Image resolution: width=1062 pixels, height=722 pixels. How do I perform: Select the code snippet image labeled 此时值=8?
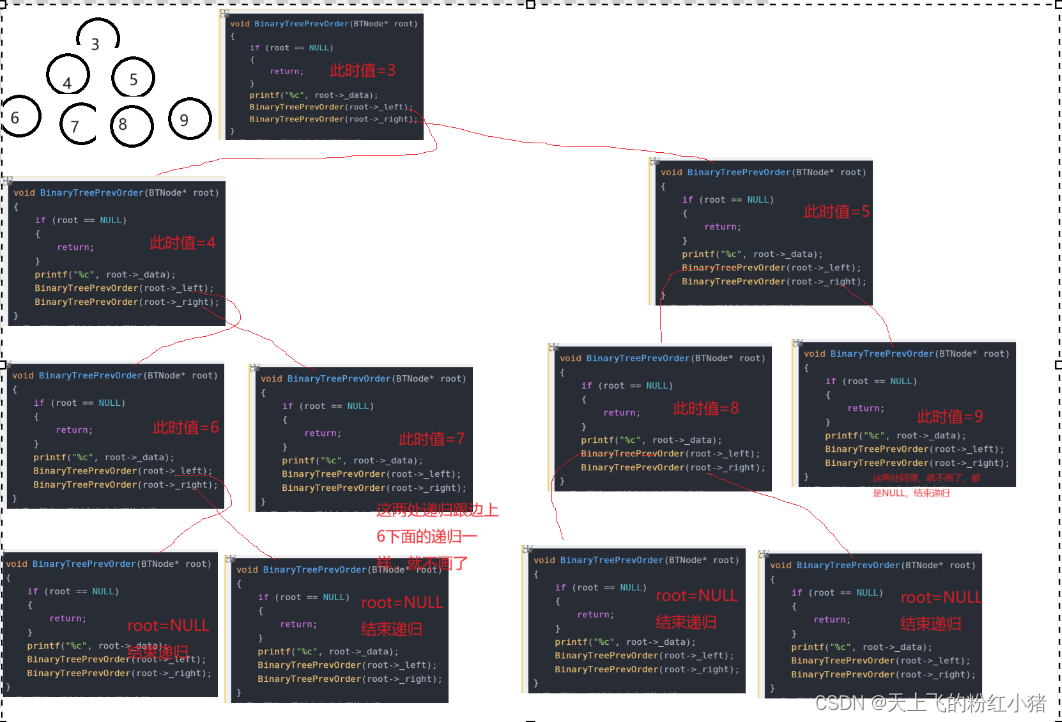[662, 419]
